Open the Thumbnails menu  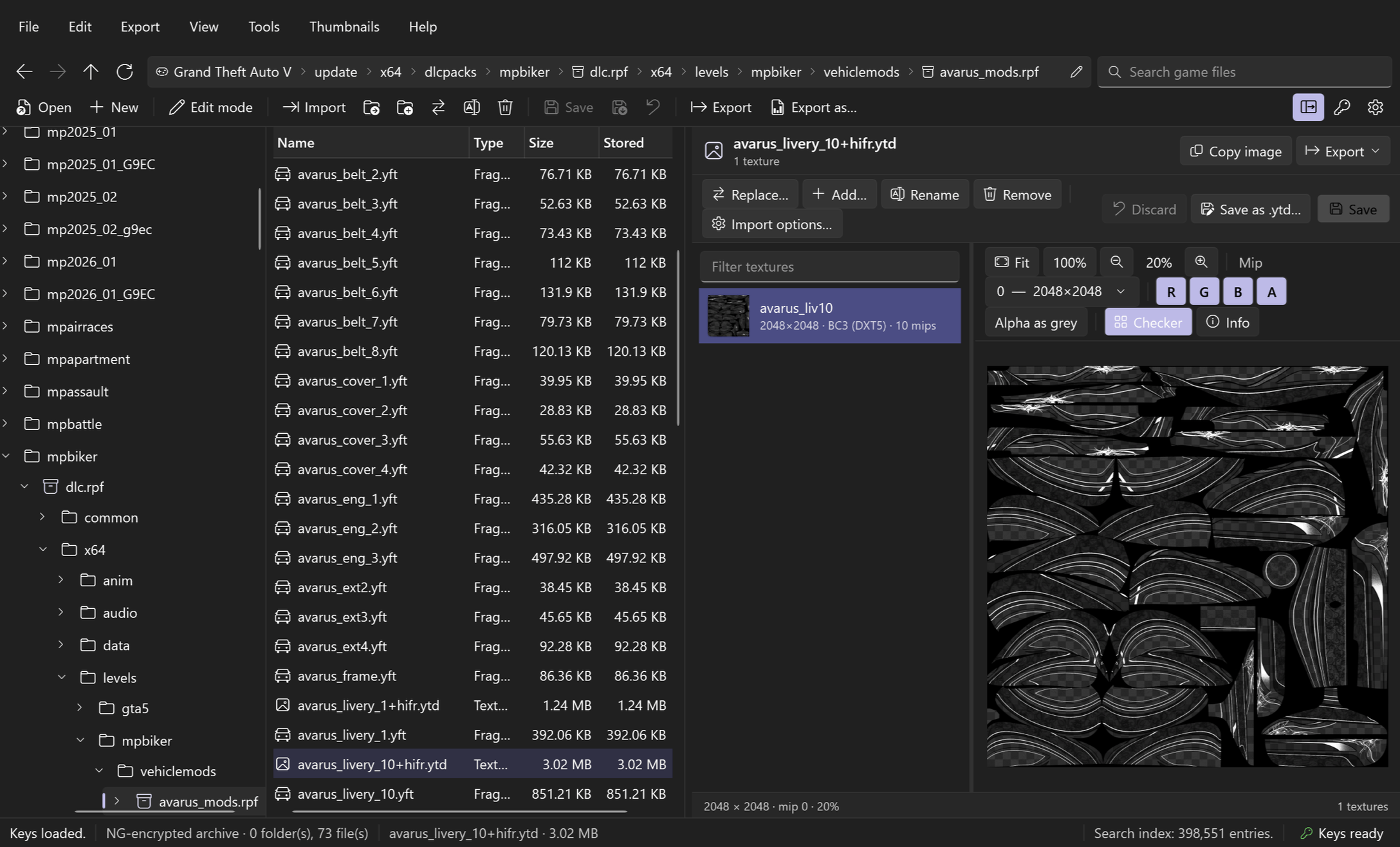coord(344,26)
